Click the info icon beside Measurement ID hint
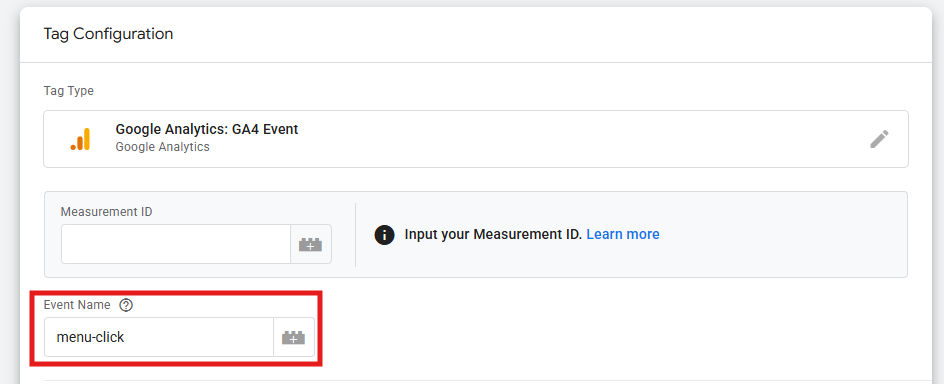 pos(384,235)
